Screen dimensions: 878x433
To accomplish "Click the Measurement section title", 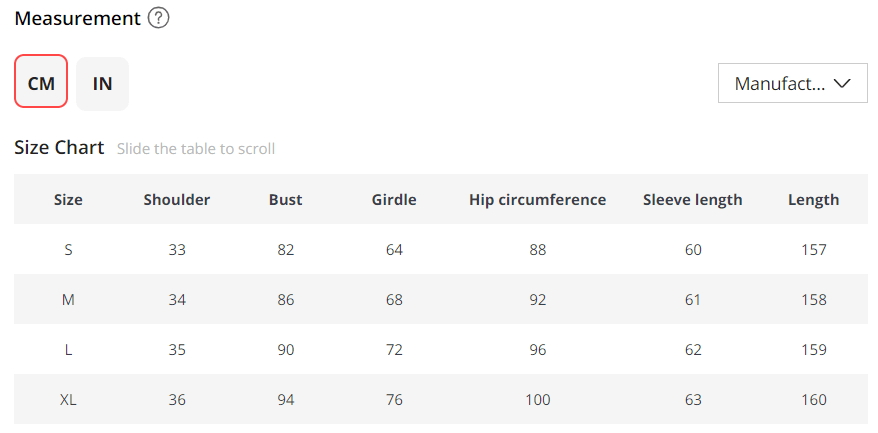I will coord(77,18).
